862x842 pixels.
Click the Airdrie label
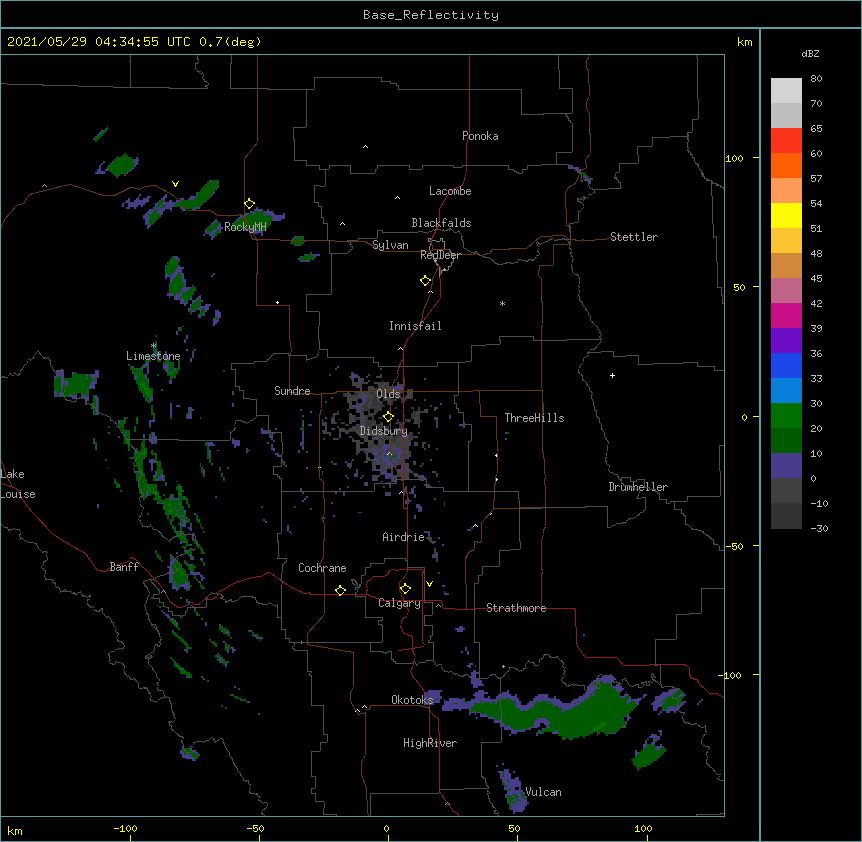coord(403,537)
